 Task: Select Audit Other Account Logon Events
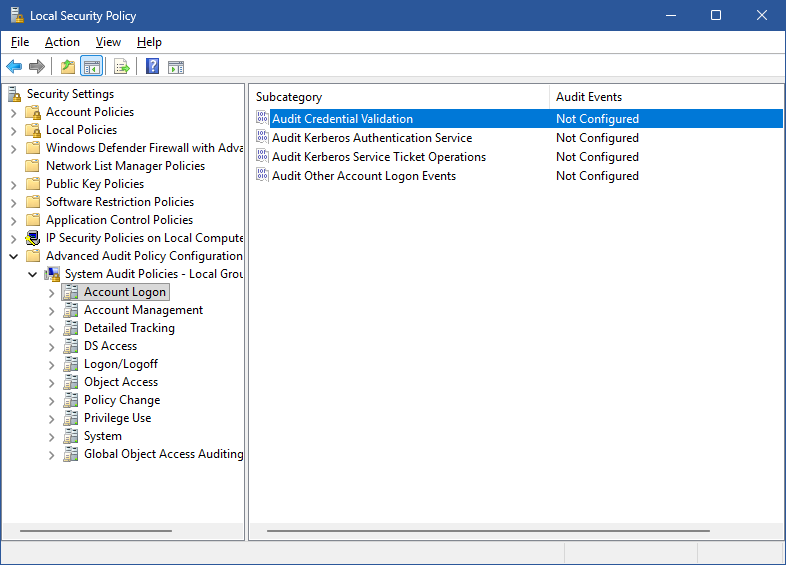click(x=364, y=176)
